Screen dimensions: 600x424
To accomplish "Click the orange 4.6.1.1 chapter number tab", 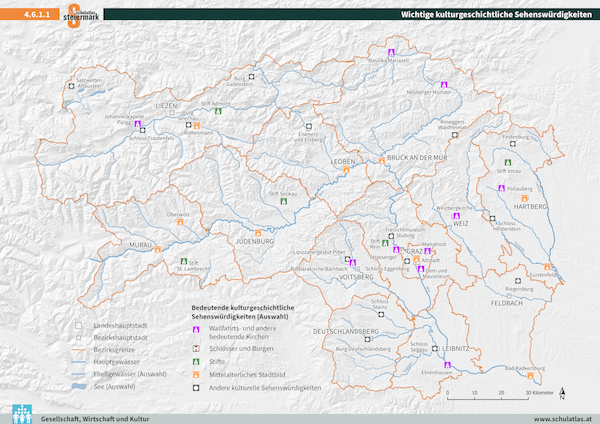I will pyautogui.click(x=30, y=15).
